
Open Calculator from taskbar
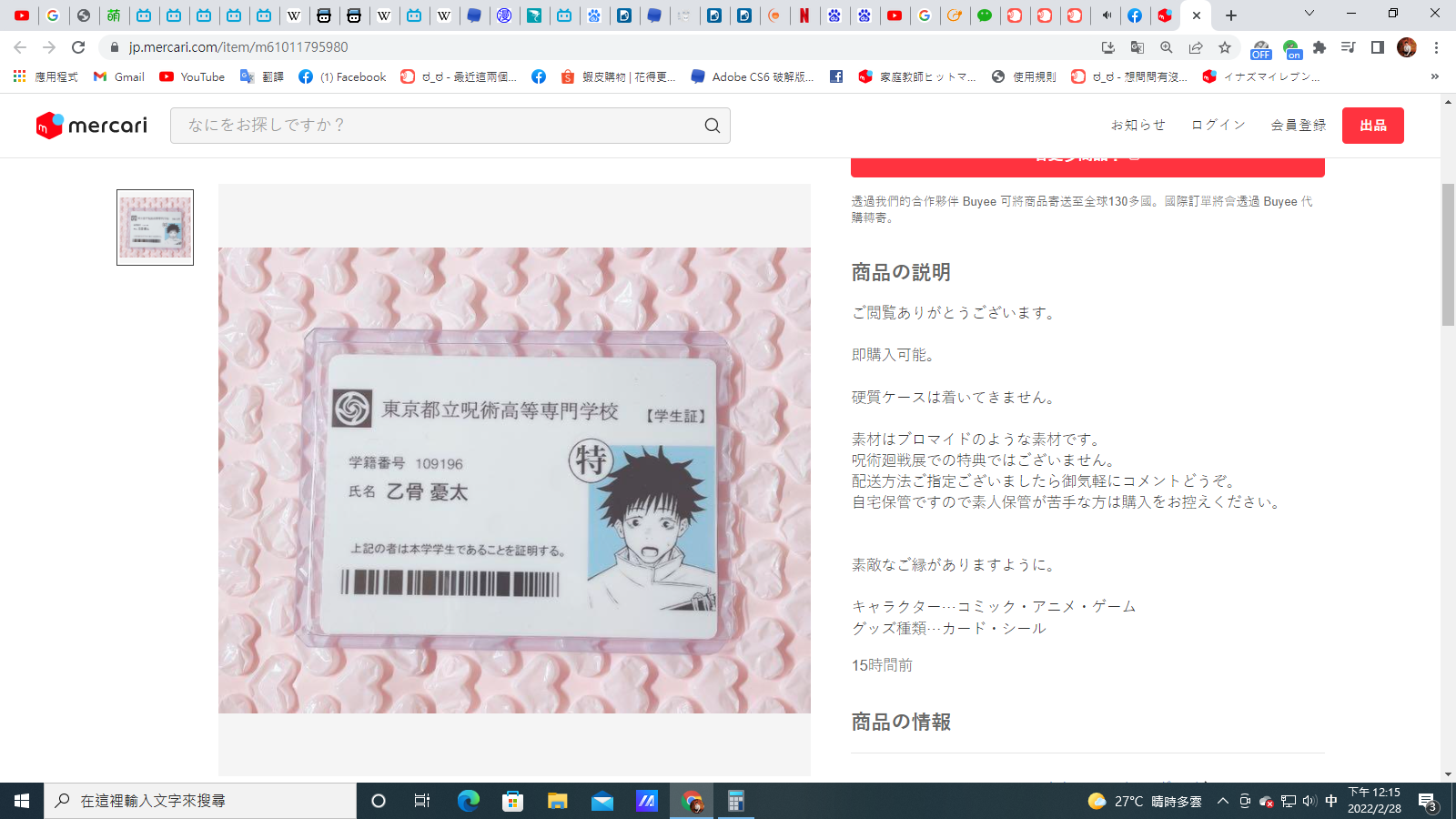(x=736, y=801)
